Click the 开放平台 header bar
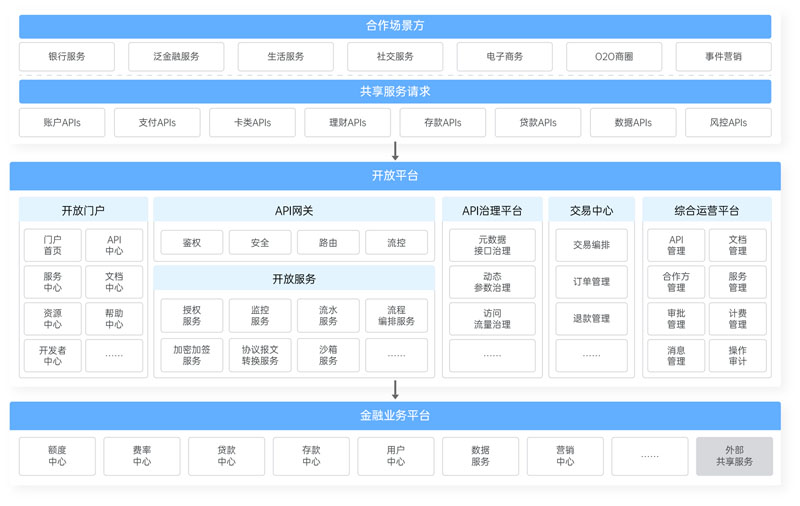800x506 pixels. 395,176
